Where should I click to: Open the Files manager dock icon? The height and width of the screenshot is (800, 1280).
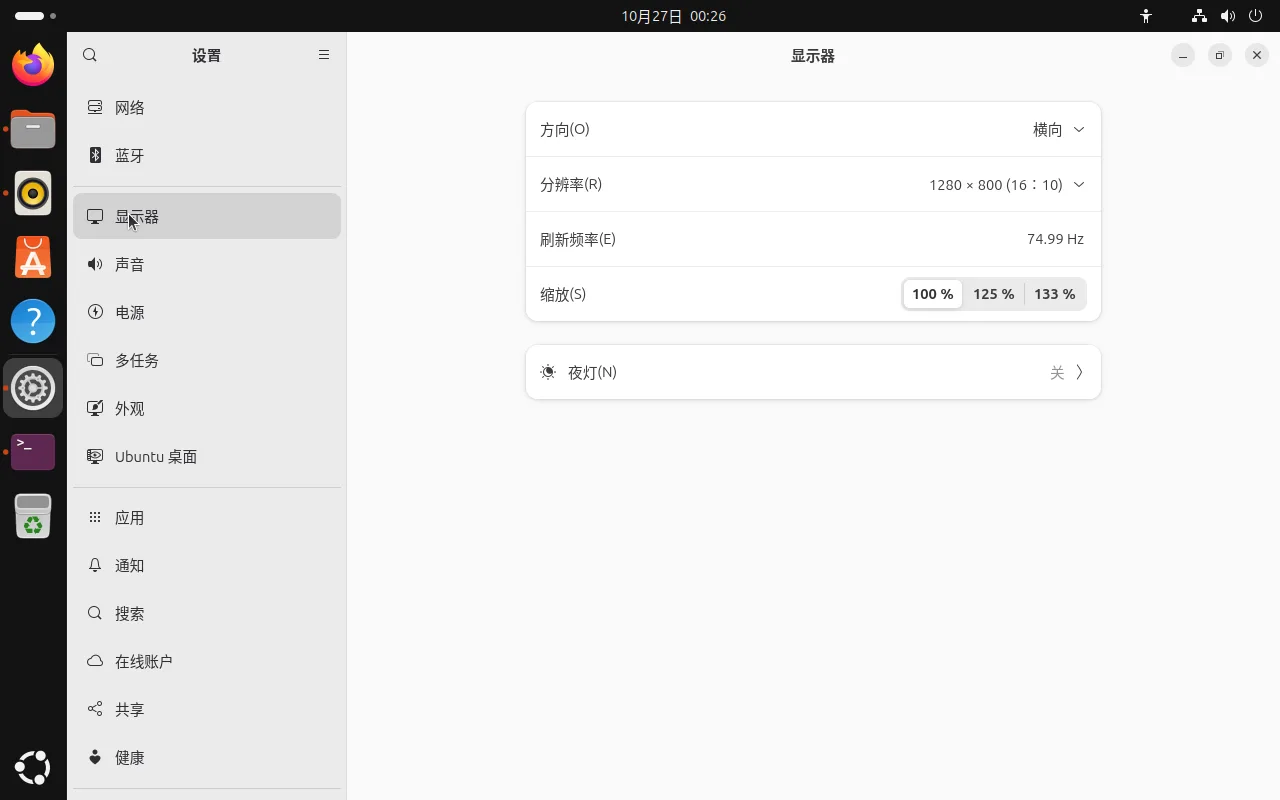point(33,129)
